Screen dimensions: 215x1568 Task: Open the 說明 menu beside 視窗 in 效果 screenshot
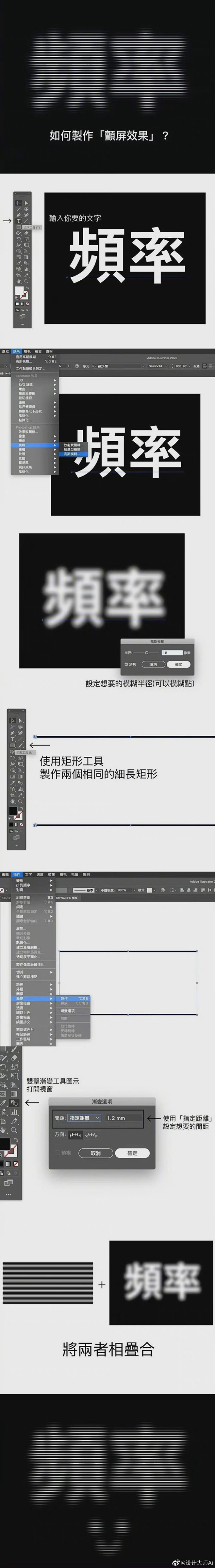click(50, 351)
